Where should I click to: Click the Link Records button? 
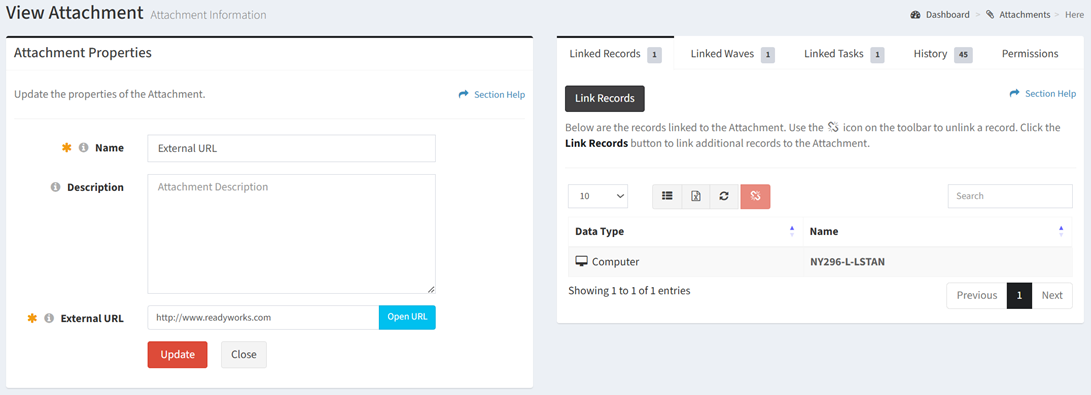(x=605, y=98)
